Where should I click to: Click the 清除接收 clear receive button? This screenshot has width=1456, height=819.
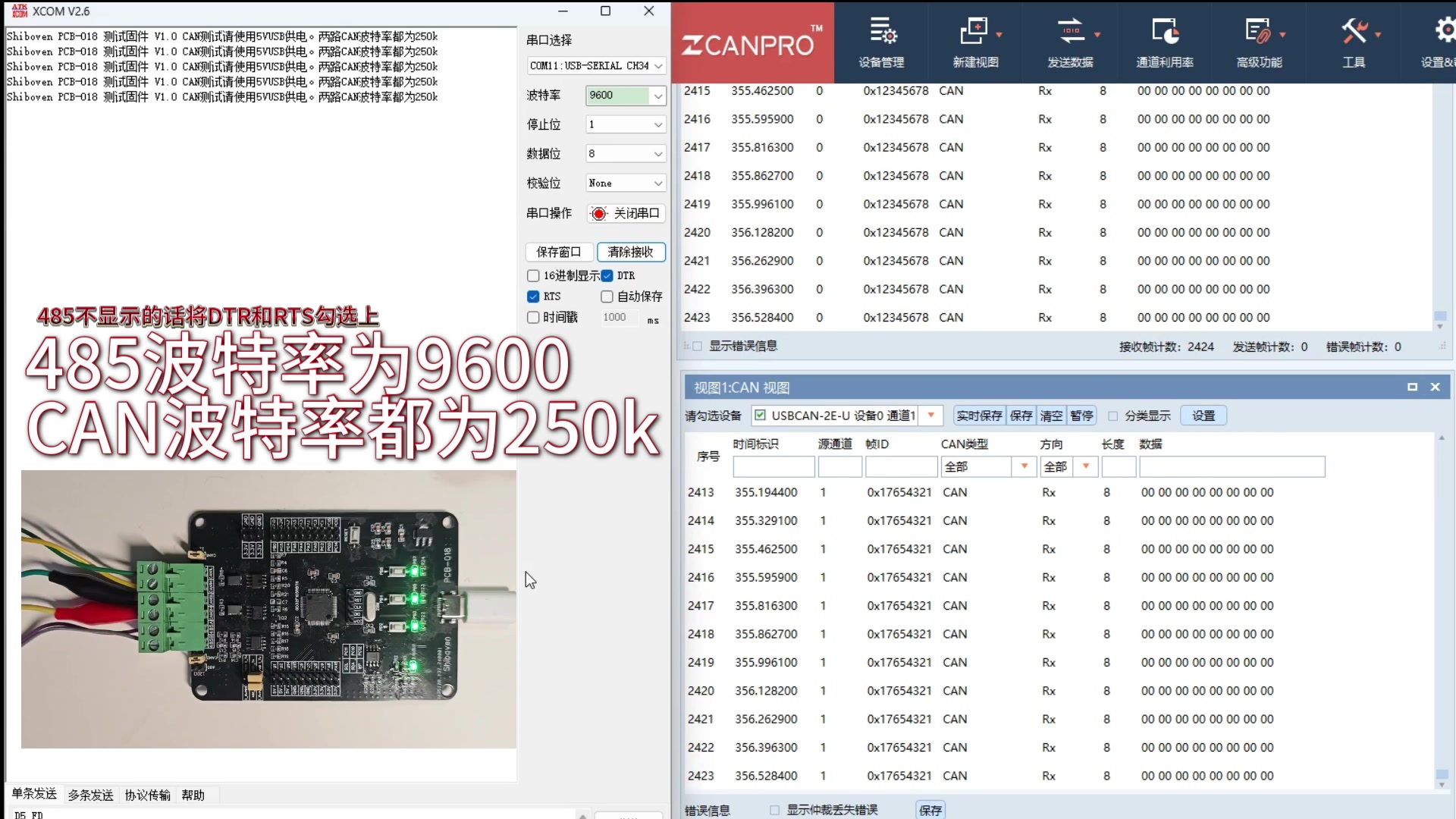(630, 252)
